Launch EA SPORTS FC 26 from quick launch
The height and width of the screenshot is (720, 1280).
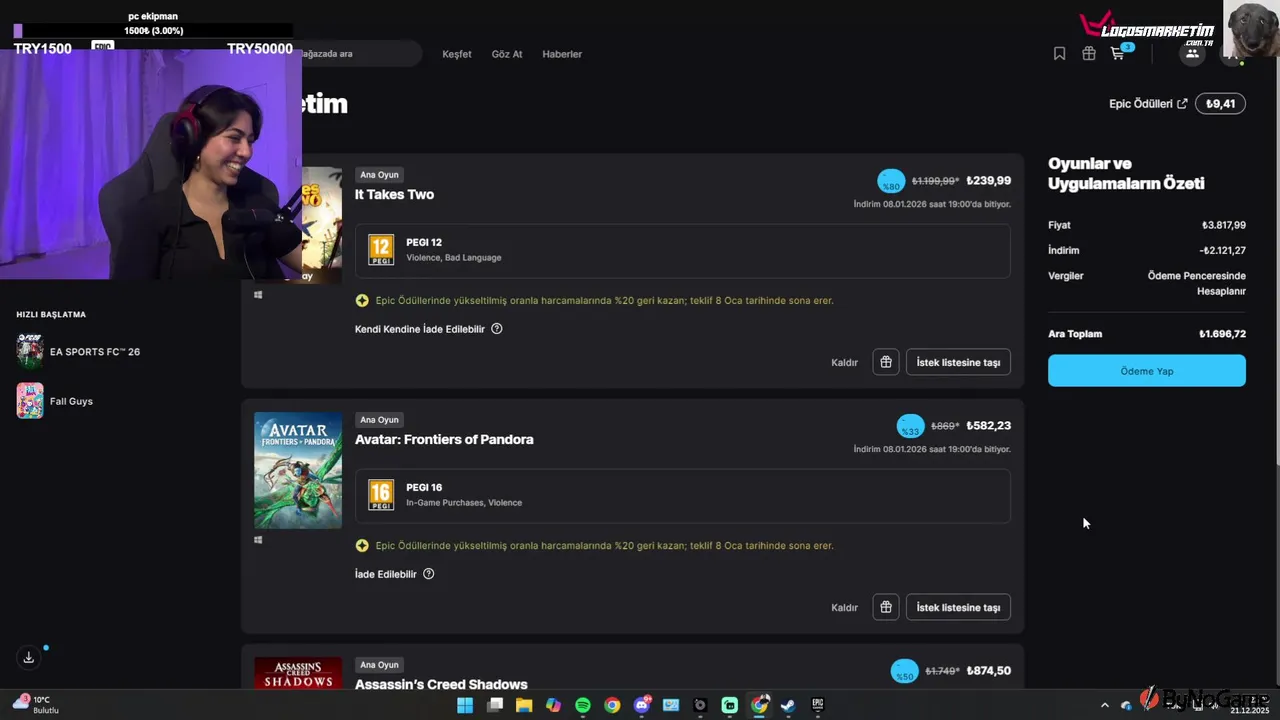coord(78,352)
